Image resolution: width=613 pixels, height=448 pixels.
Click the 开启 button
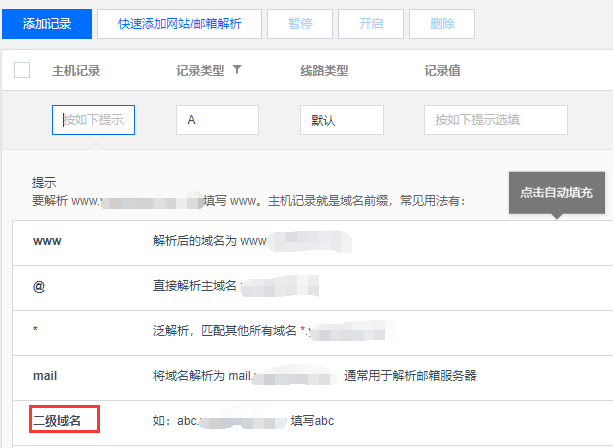pos(371,24)
